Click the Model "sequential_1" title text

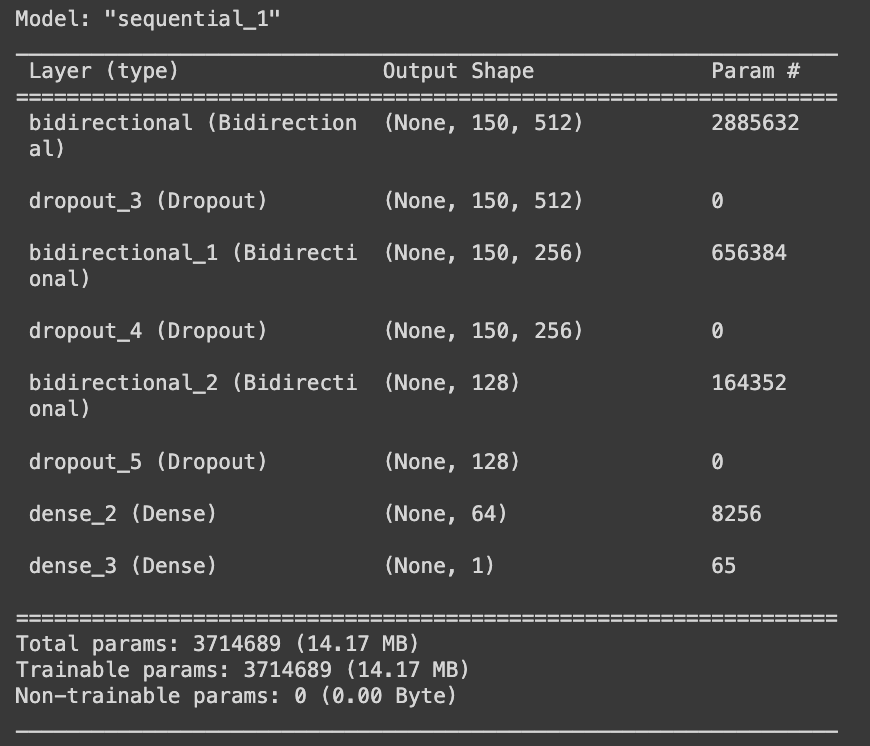[148, 19]
